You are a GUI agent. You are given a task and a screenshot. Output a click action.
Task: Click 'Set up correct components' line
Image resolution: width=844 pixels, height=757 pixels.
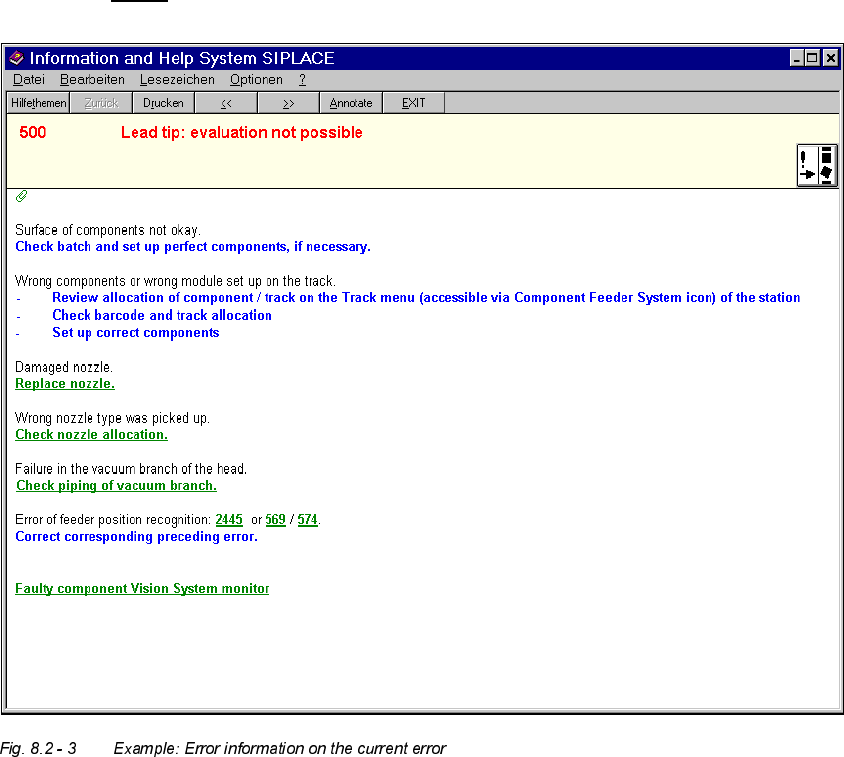(x=136, y=333)
